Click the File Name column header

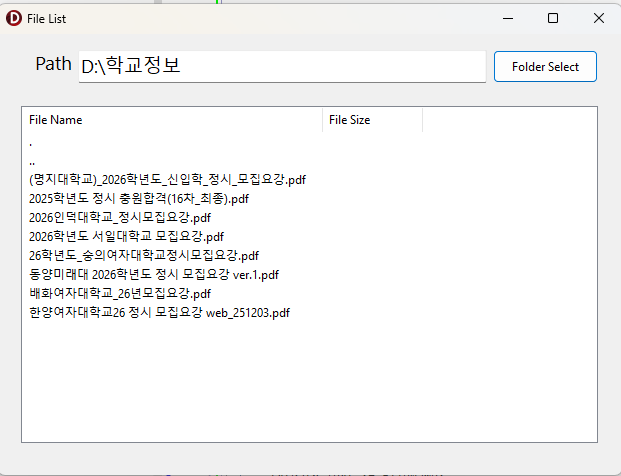172,120
